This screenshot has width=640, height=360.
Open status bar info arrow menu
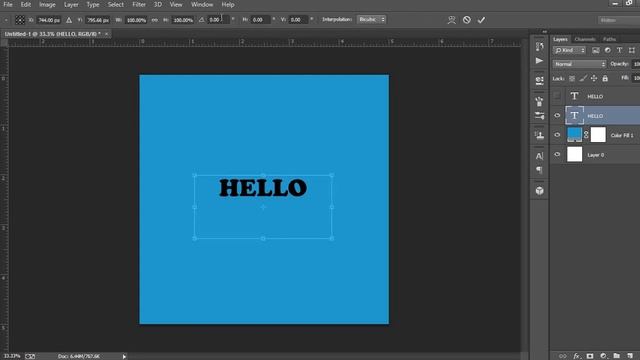click(124, 356)
